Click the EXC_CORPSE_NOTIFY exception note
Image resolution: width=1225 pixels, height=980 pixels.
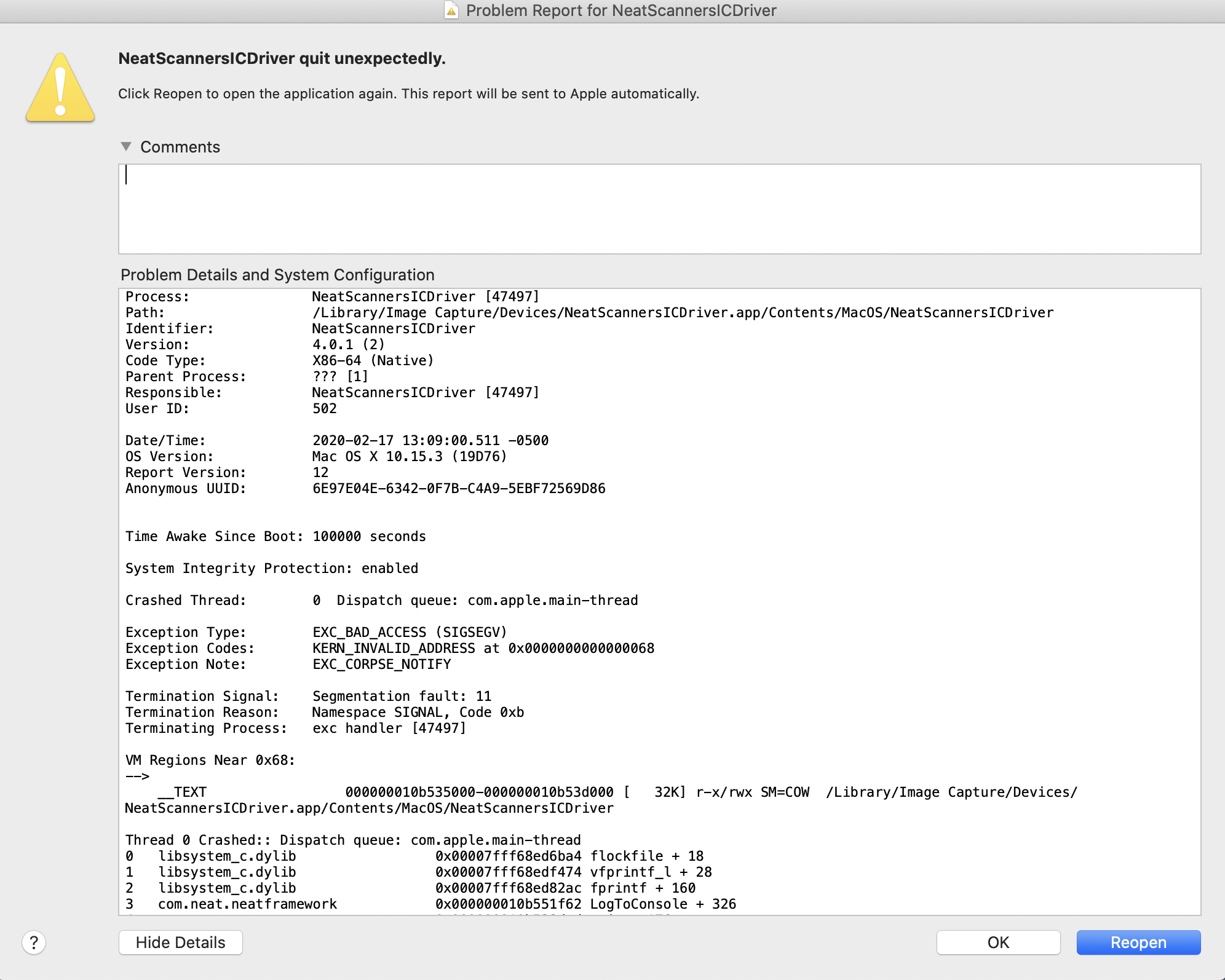click(381, 664)
